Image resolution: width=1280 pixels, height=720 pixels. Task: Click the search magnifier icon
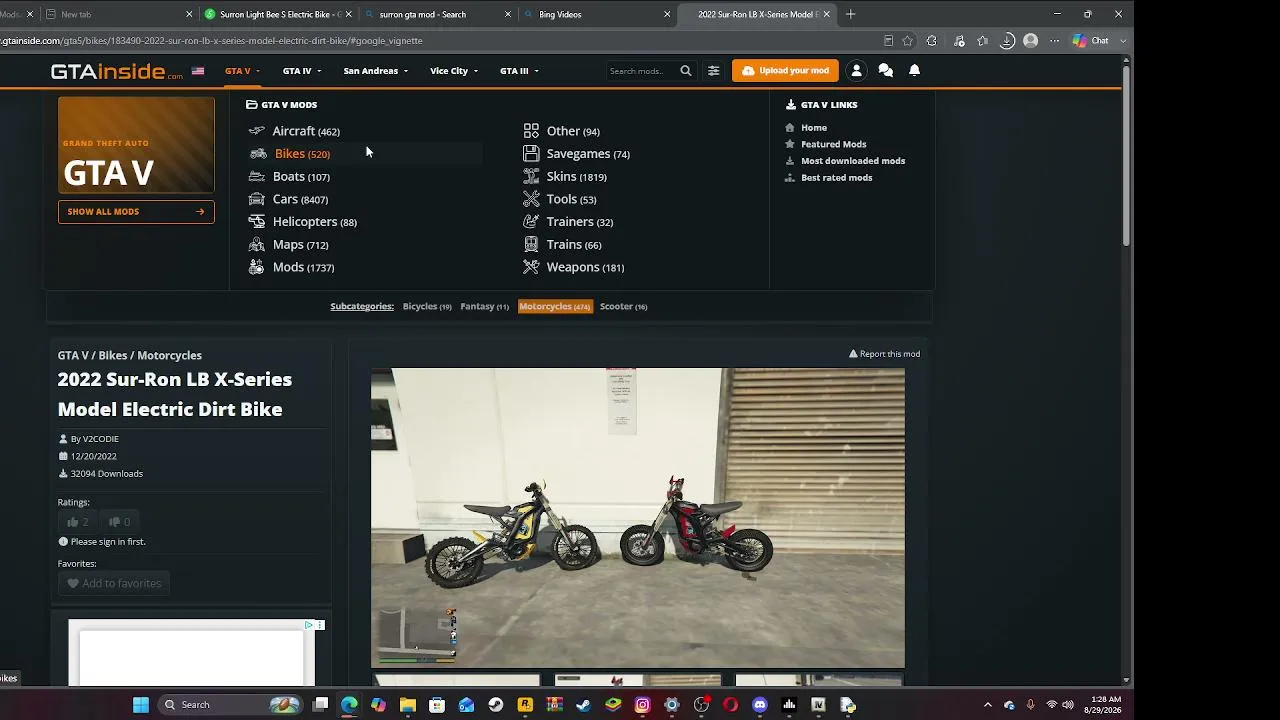(686, 71)
